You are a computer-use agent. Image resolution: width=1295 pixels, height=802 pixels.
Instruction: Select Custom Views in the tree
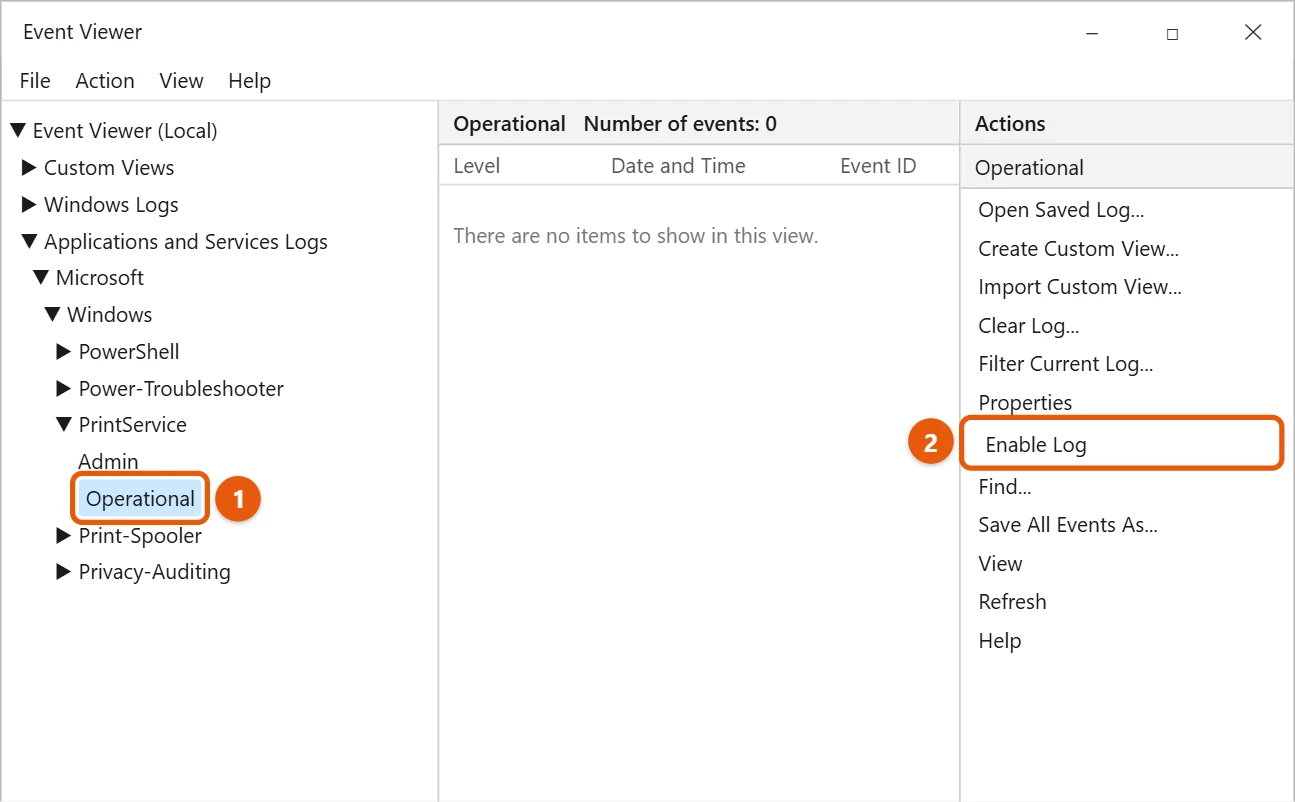tap(109, 168)
